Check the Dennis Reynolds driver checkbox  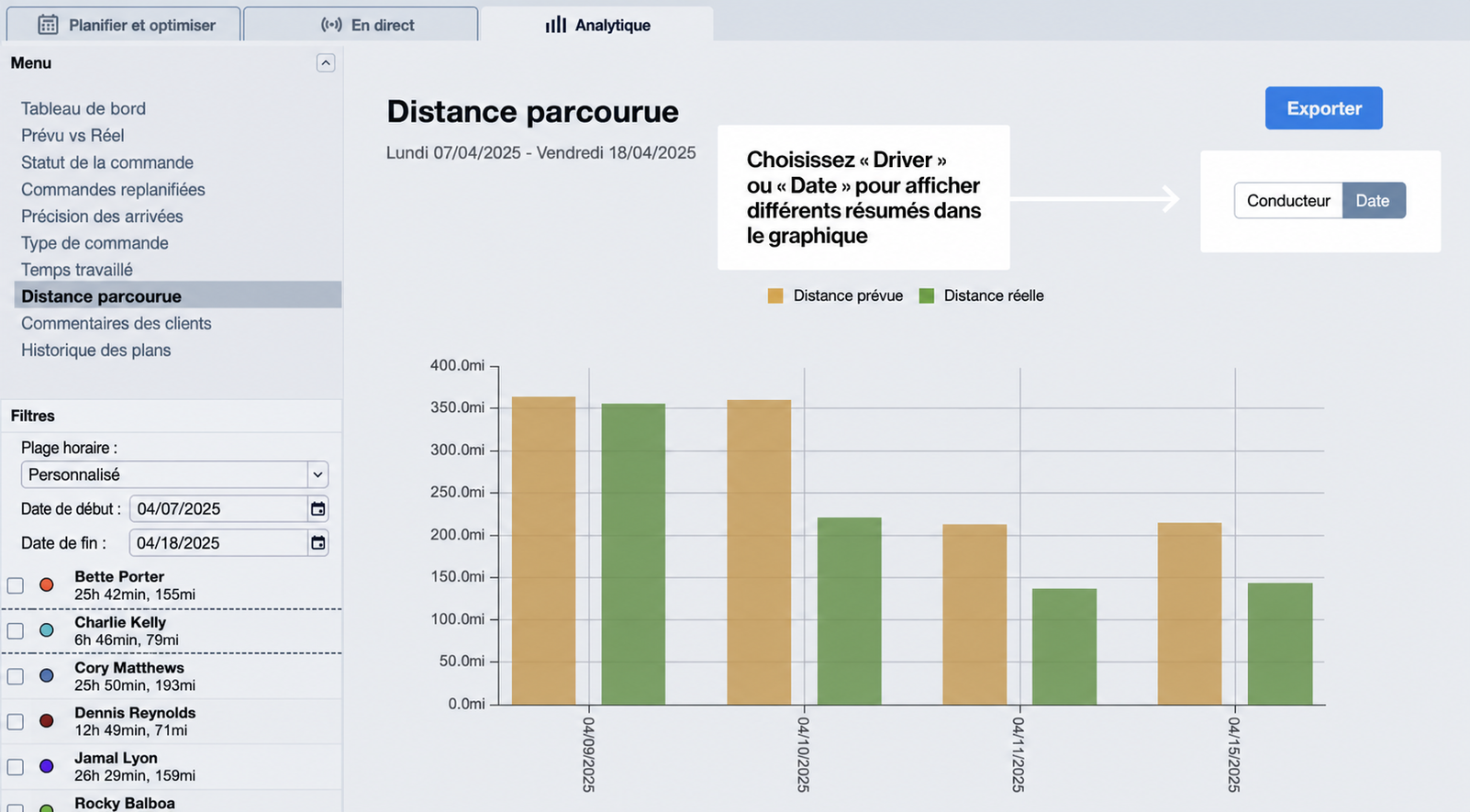coord(16,722)
